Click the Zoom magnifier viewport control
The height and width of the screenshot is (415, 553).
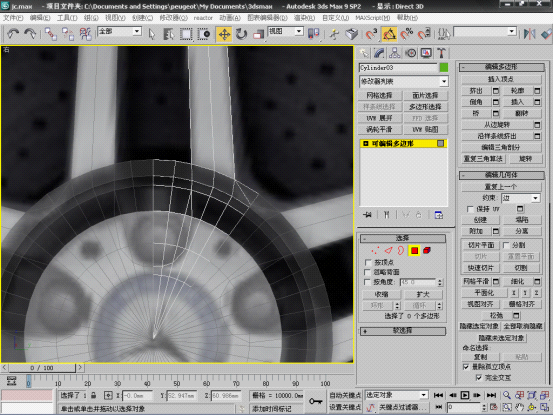(506, 395)
